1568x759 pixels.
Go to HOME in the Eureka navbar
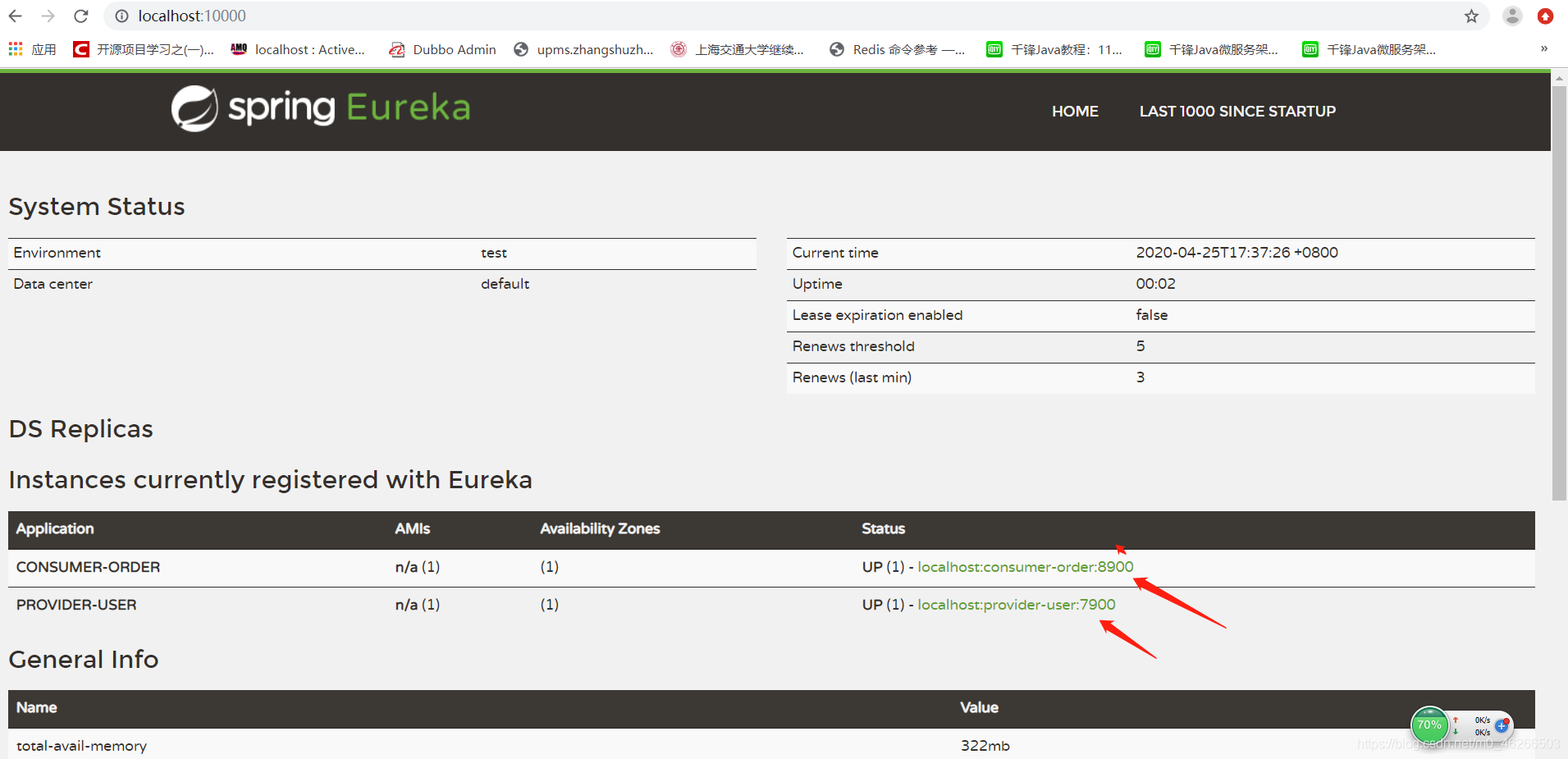point(1075,111)
